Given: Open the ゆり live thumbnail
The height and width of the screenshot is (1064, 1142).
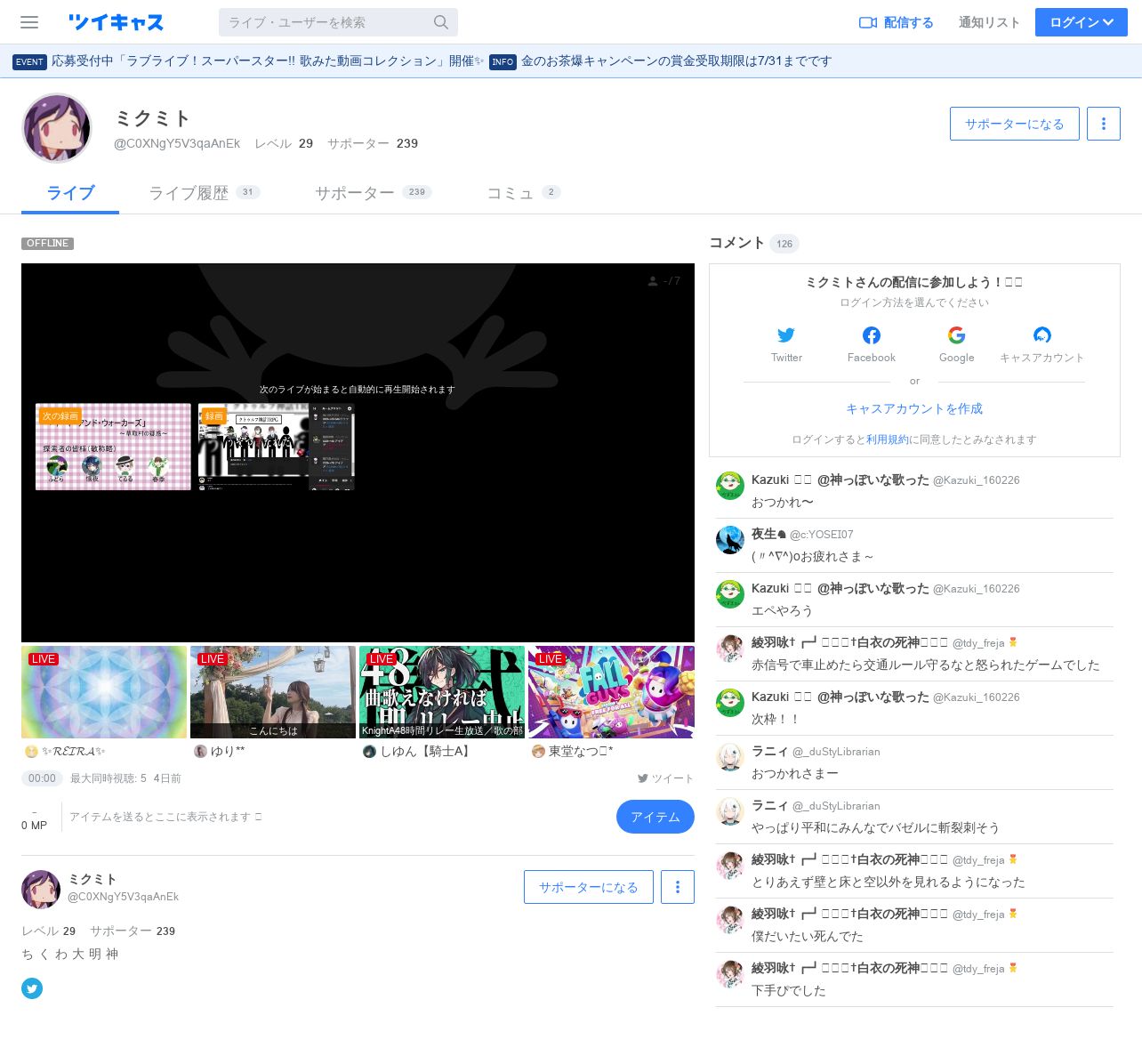Looking at the screenshot, I should [273, 692].
